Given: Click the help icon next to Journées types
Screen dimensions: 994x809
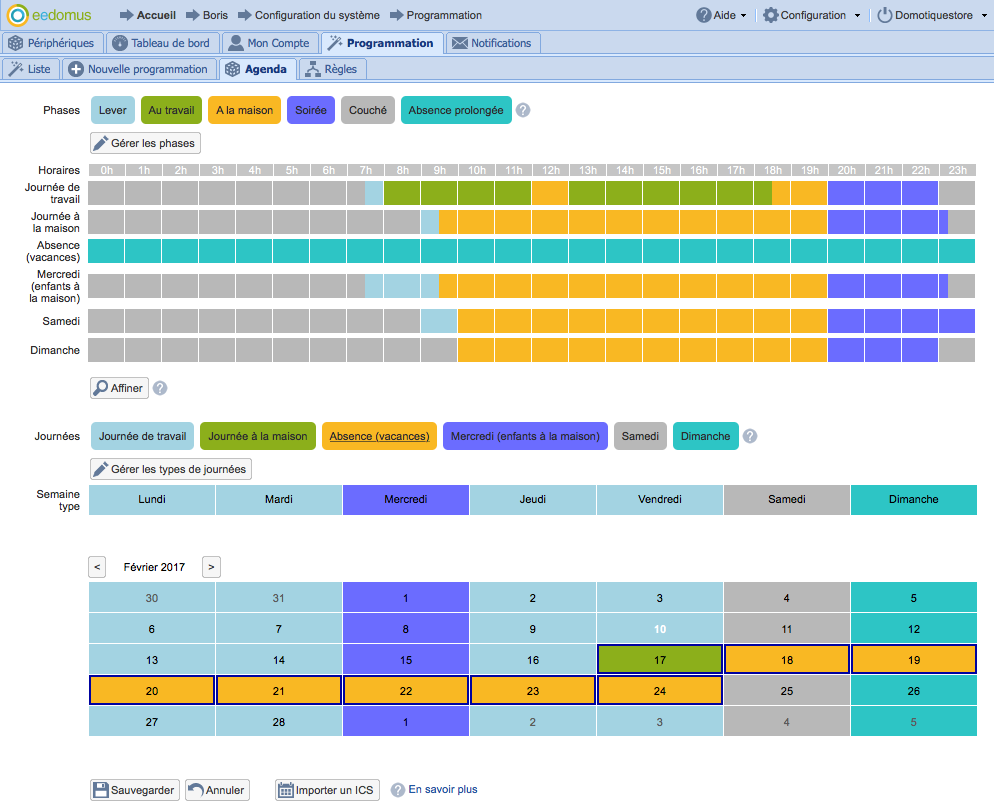Looking at the screenshot, I should pos(750,436).
